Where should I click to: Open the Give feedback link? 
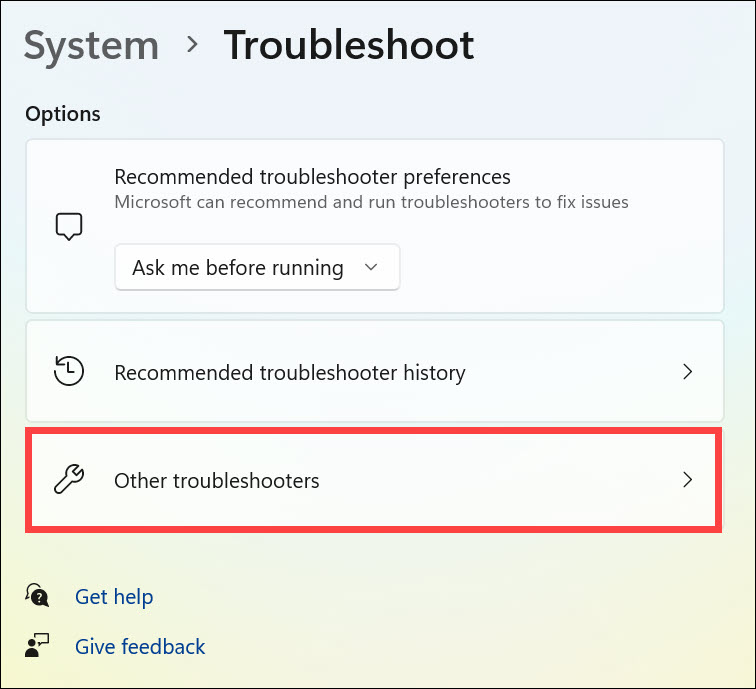point(140,646)
